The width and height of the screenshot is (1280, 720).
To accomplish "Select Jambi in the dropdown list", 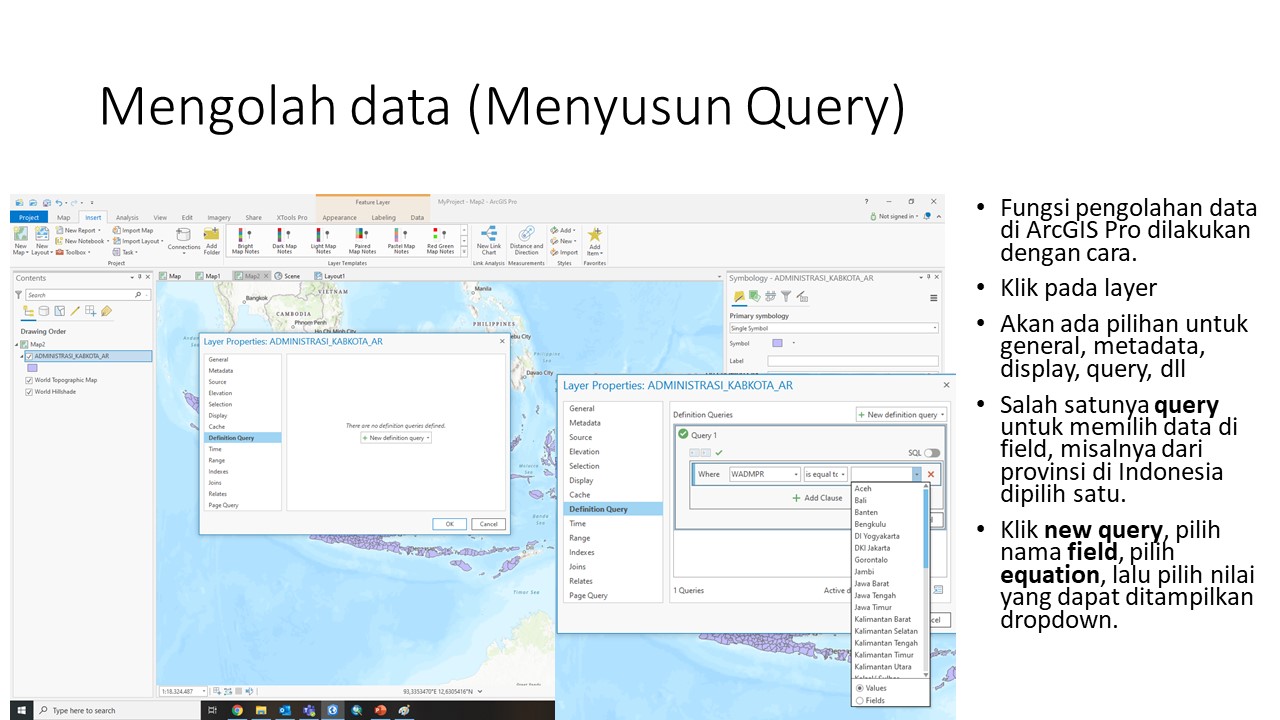I will (864, 572).
